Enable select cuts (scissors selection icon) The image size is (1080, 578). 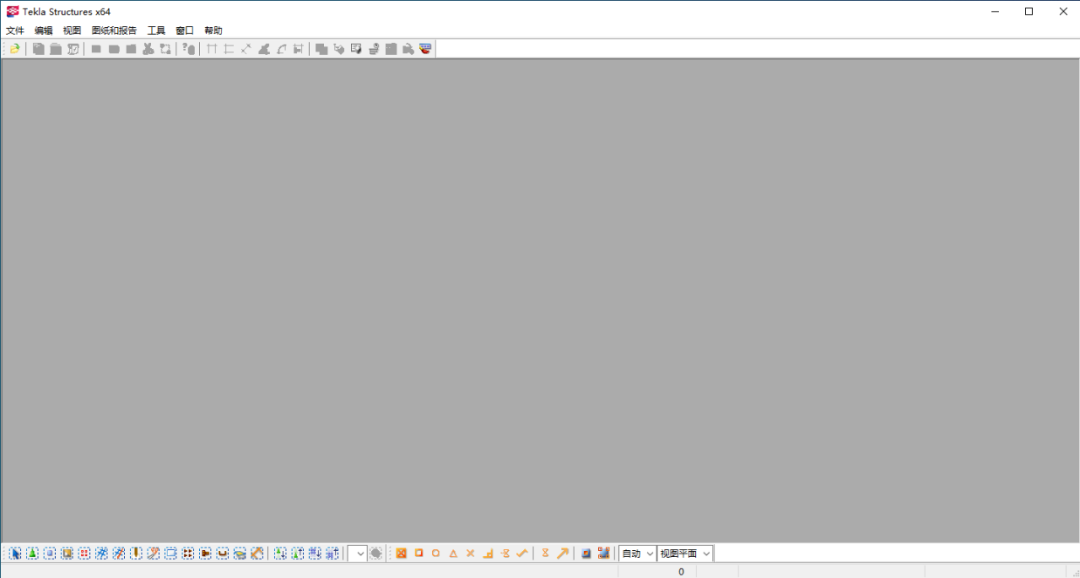(154, 553)
